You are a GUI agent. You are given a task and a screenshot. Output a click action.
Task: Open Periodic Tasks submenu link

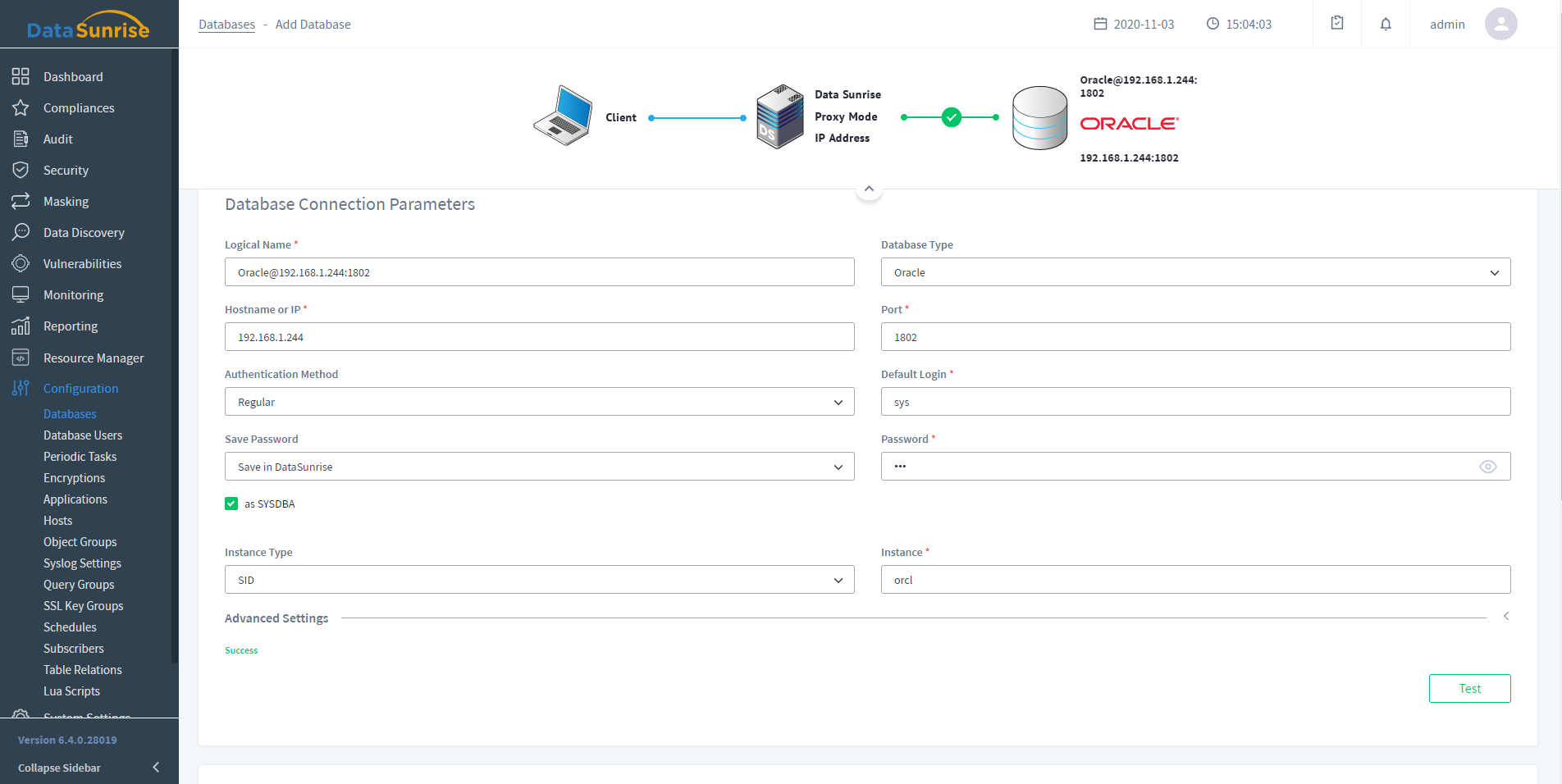coord(80,456)
